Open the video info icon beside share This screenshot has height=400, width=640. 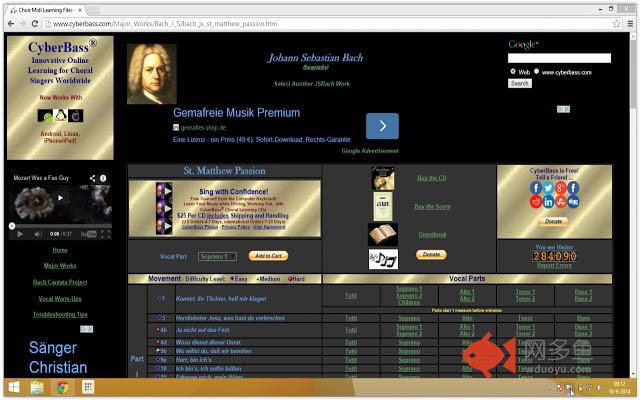click(x=103, y=178)
